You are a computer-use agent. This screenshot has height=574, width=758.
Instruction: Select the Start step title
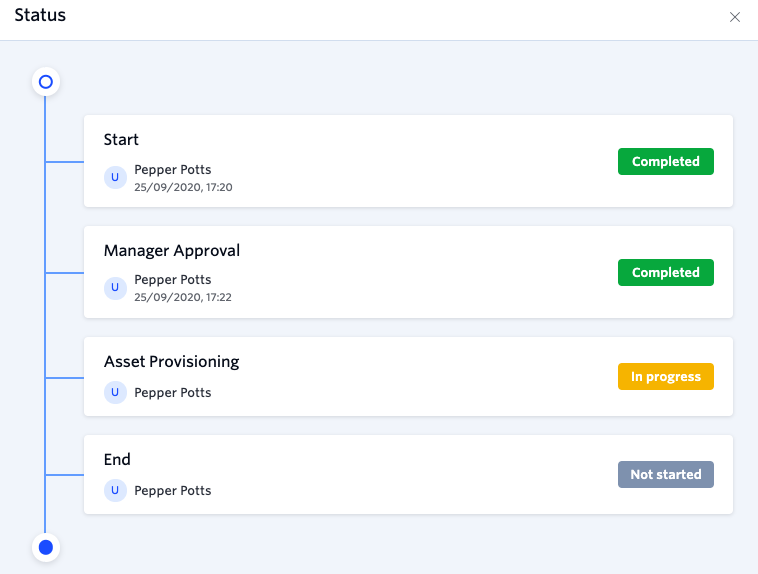121,140
